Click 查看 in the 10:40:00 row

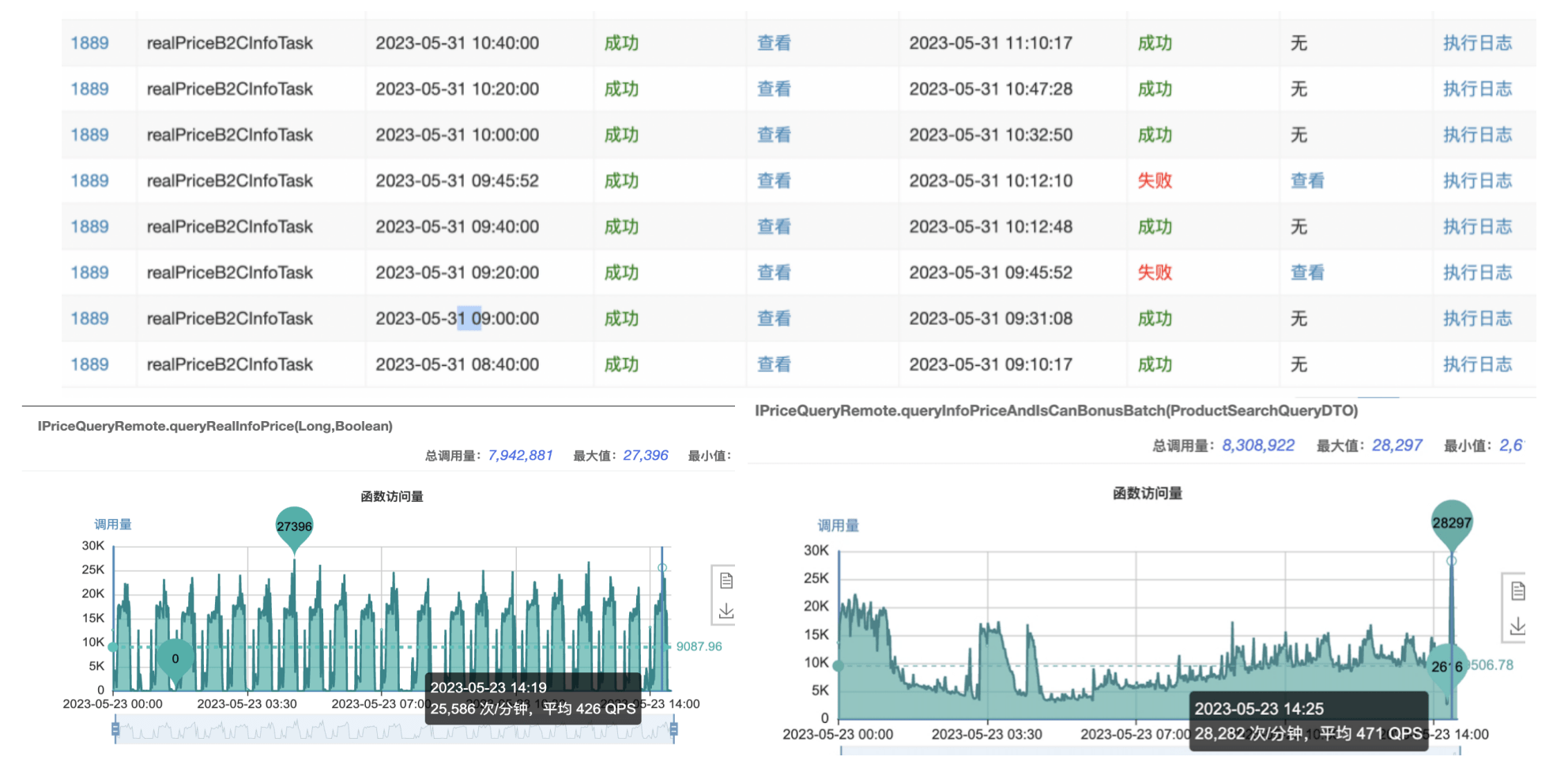(774, 43)
